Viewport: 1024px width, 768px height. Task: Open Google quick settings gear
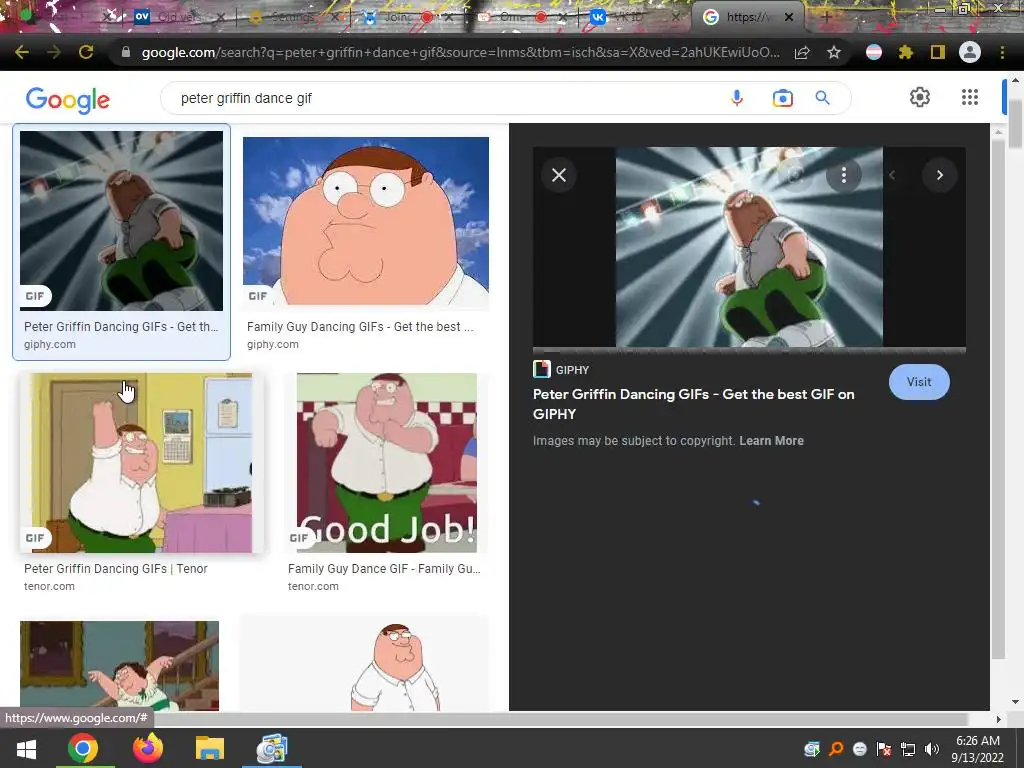point(920,97)
